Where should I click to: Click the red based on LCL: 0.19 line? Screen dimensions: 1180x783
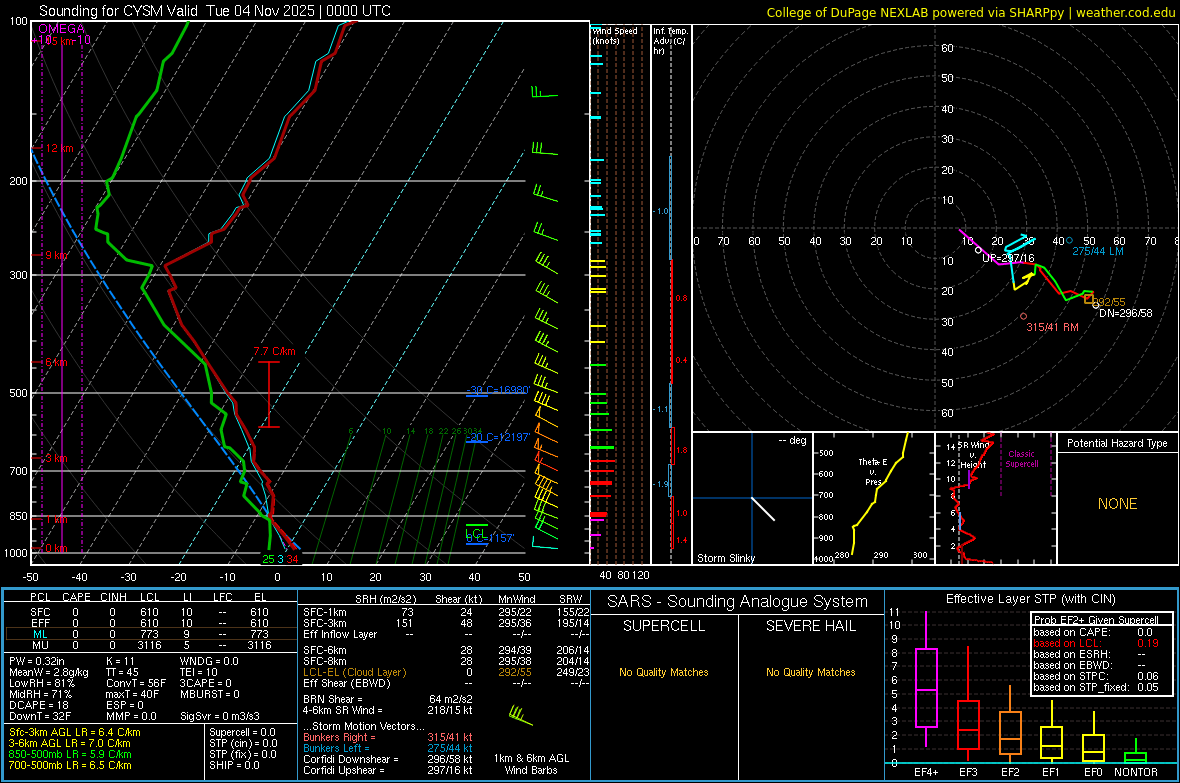1096,643
